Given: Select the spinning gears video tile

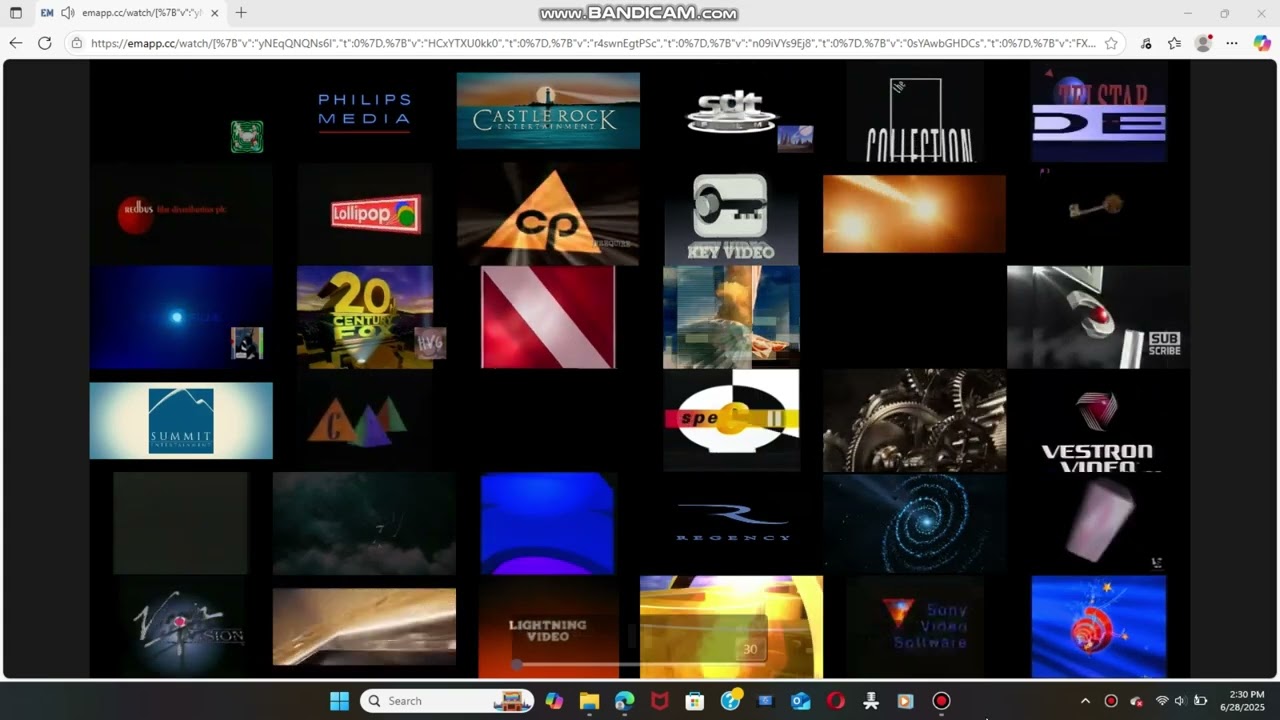Looking at the screenshot, I should (915, 421).
